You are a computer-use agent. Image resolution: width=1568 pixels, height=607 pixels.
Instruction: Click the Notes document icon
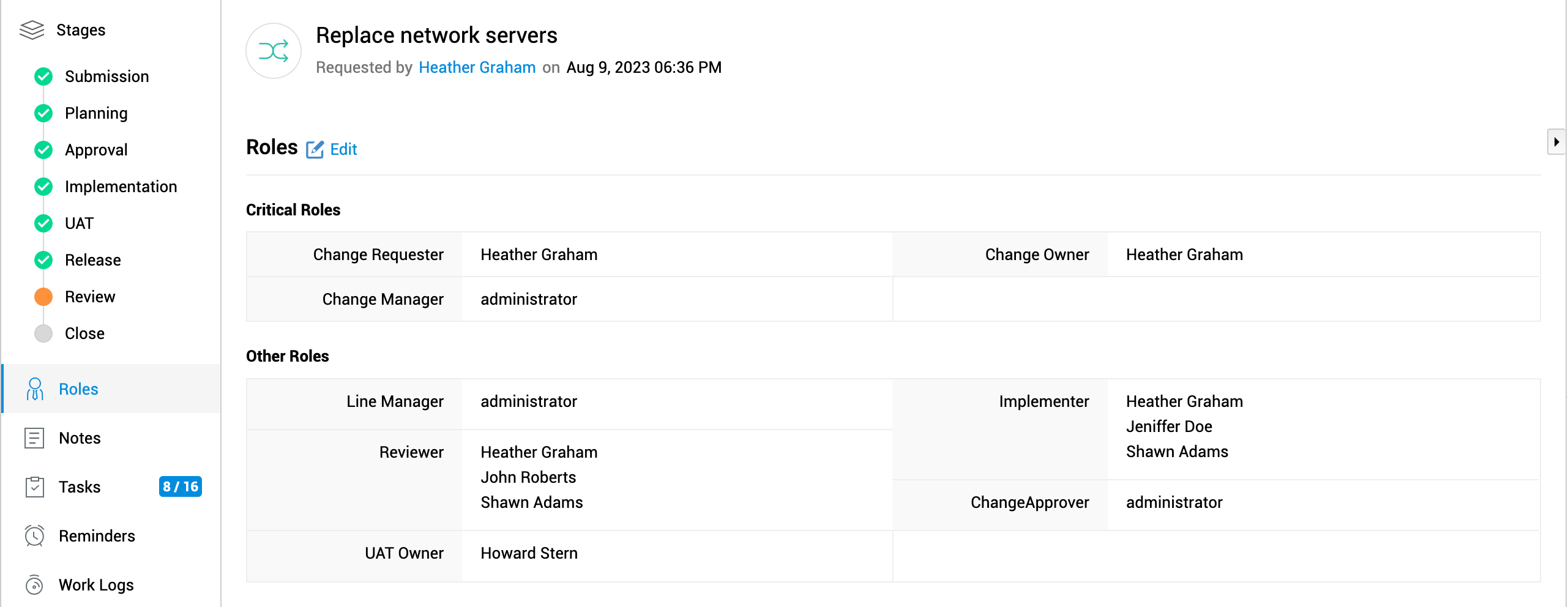pyautogui.click(x=34, y=438)
